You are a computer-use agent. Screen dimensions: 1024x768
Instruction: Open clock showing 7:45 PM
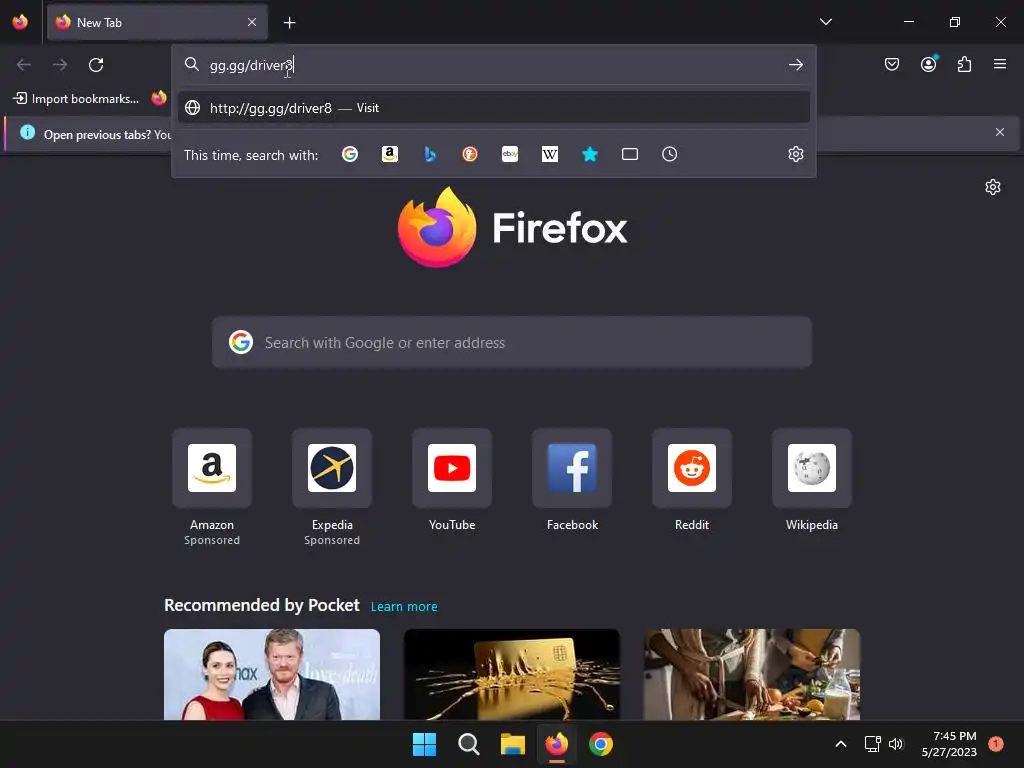949,744
